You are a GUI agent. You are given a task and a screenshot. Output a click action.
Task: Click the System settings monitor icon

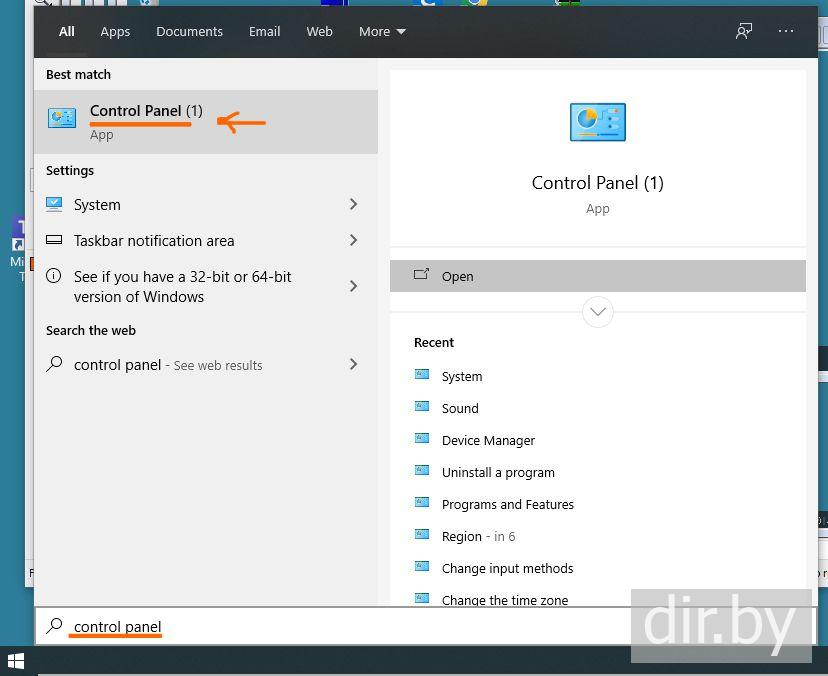click(54, 204)
